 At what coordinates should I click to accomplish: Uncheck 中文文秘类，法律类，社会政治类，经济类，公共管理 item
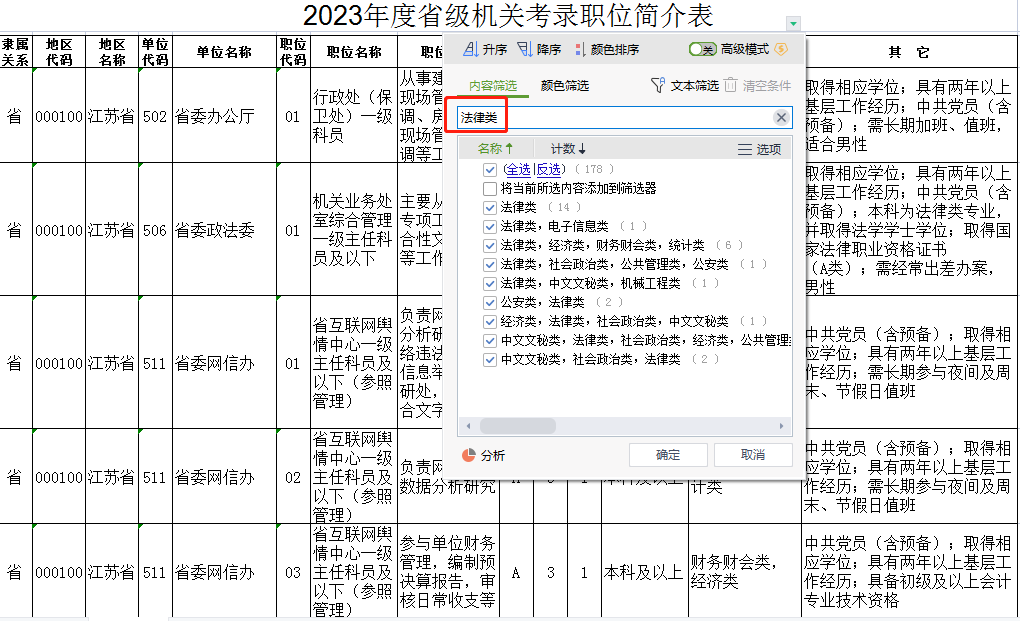490,341
